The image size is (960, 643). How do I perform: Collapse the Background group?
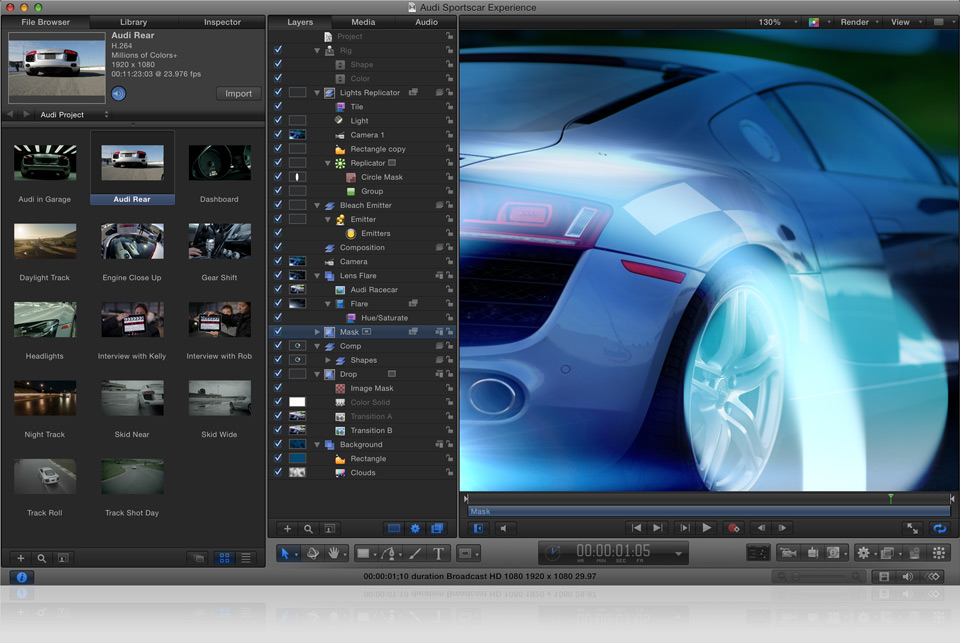[x=317, y=445]
